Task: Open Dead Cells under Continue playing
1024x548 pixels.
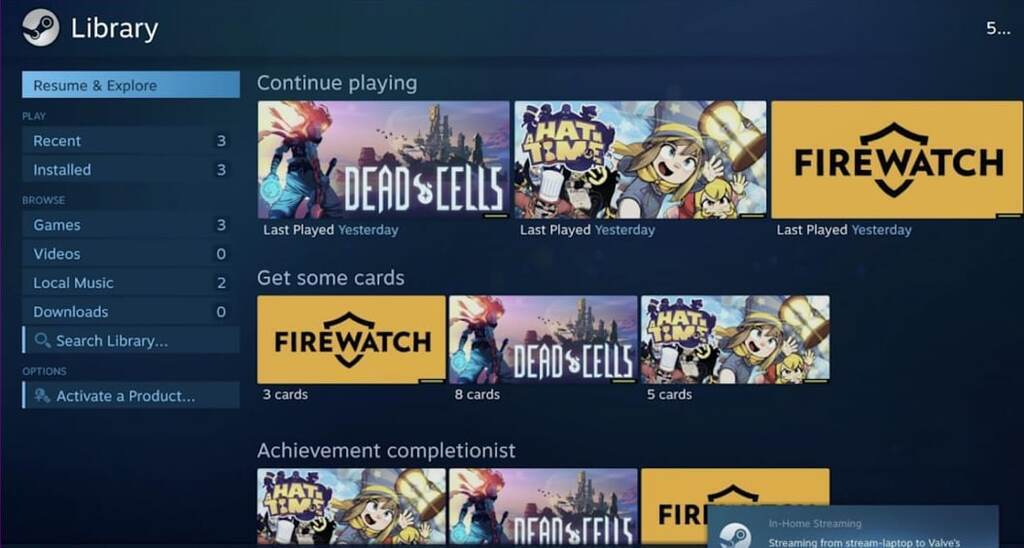Action: tap(383, 159)
